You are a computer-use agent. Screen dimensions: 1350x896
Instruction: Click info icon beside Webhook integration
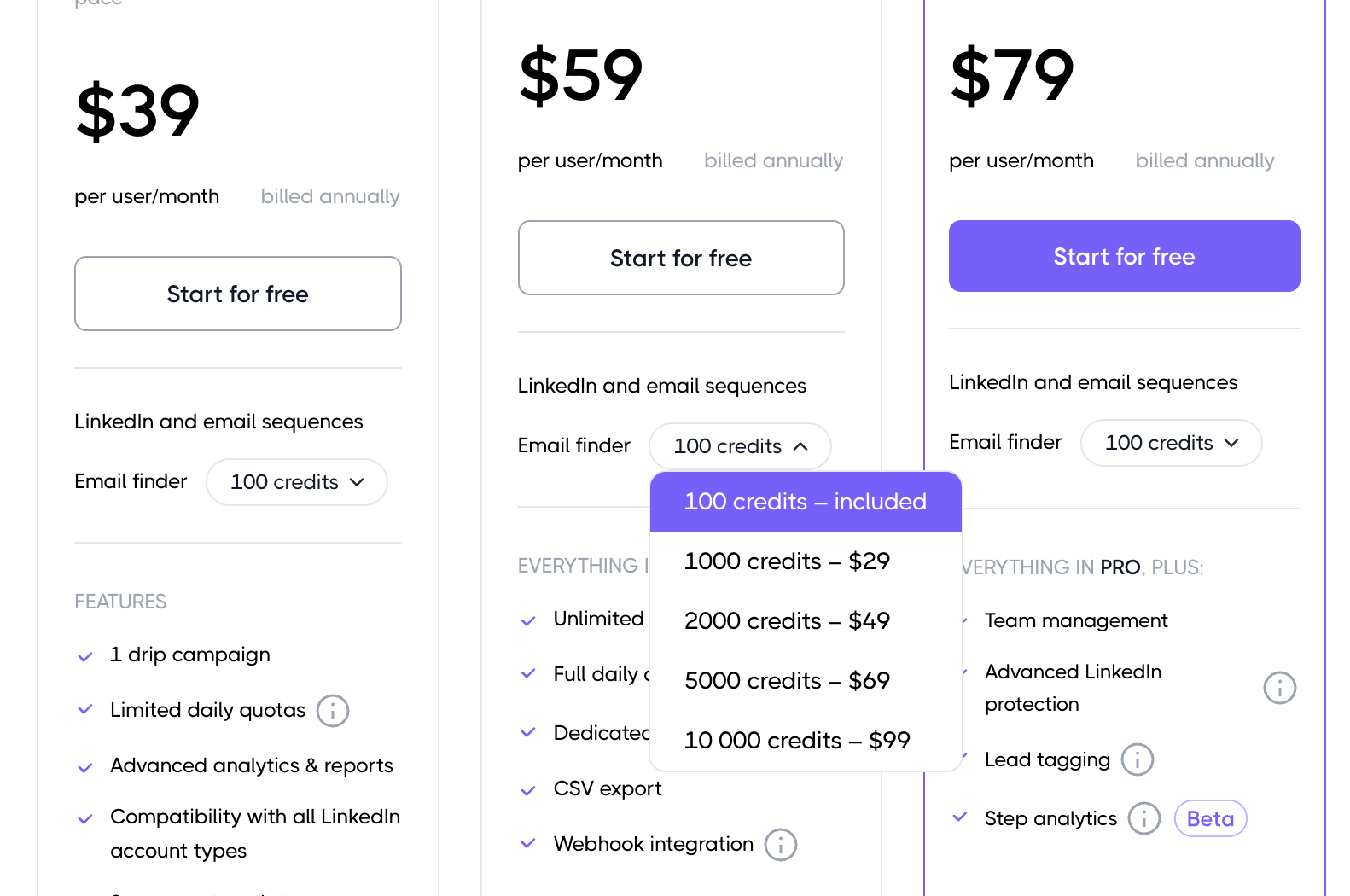click(x=780, y=845)
